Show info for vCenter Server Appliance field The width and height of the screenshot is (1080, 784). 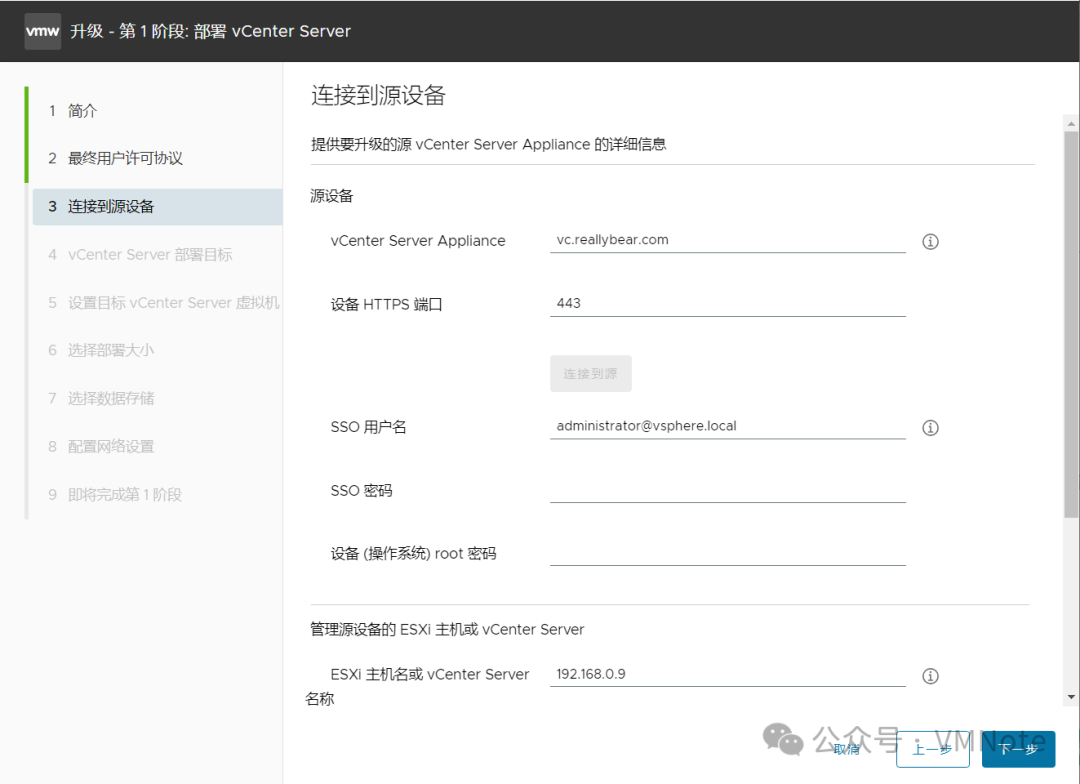930,241
